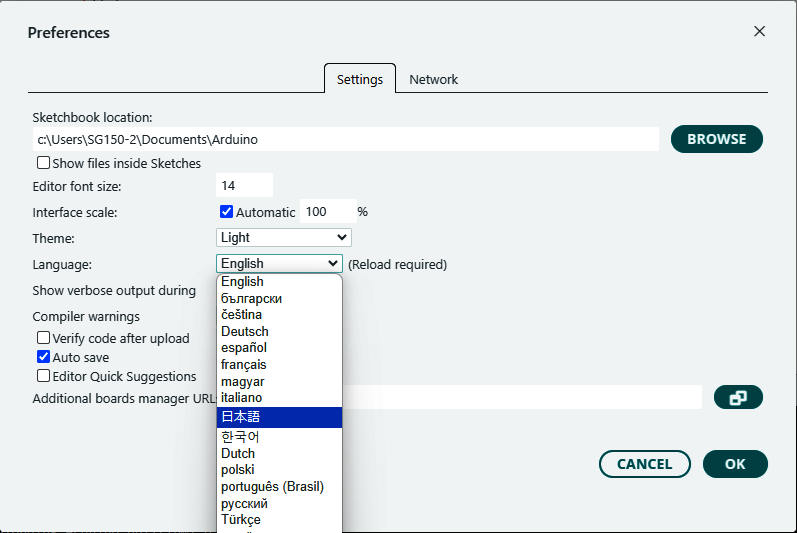
Task: Open the Theme dropdown
Action: pos(284,237)
